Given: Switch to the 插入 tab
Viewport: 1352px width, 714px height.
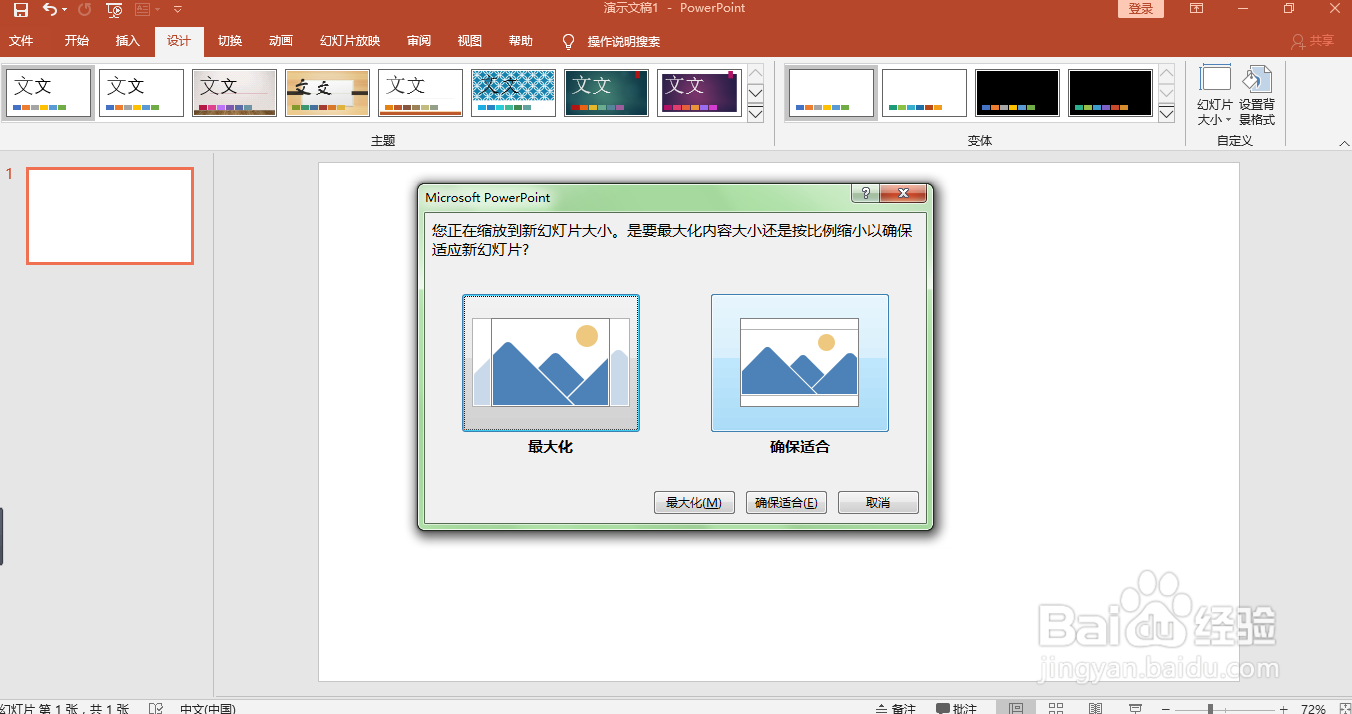Looking at the screenshot, I should click(128, 41).
